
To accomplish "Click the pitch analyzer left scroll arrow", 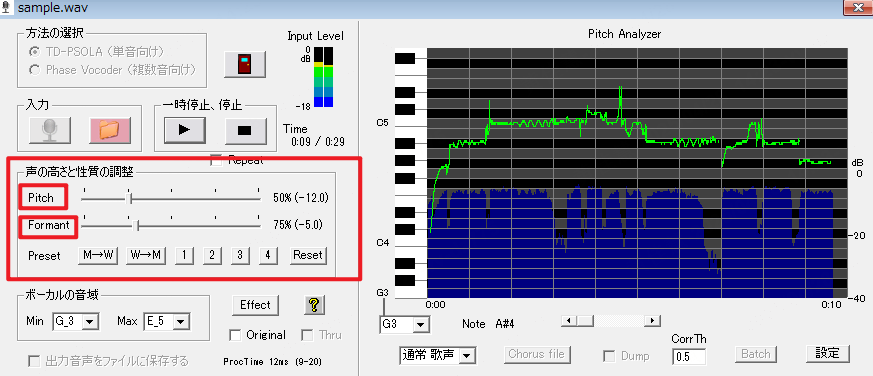I will (568, 321).
